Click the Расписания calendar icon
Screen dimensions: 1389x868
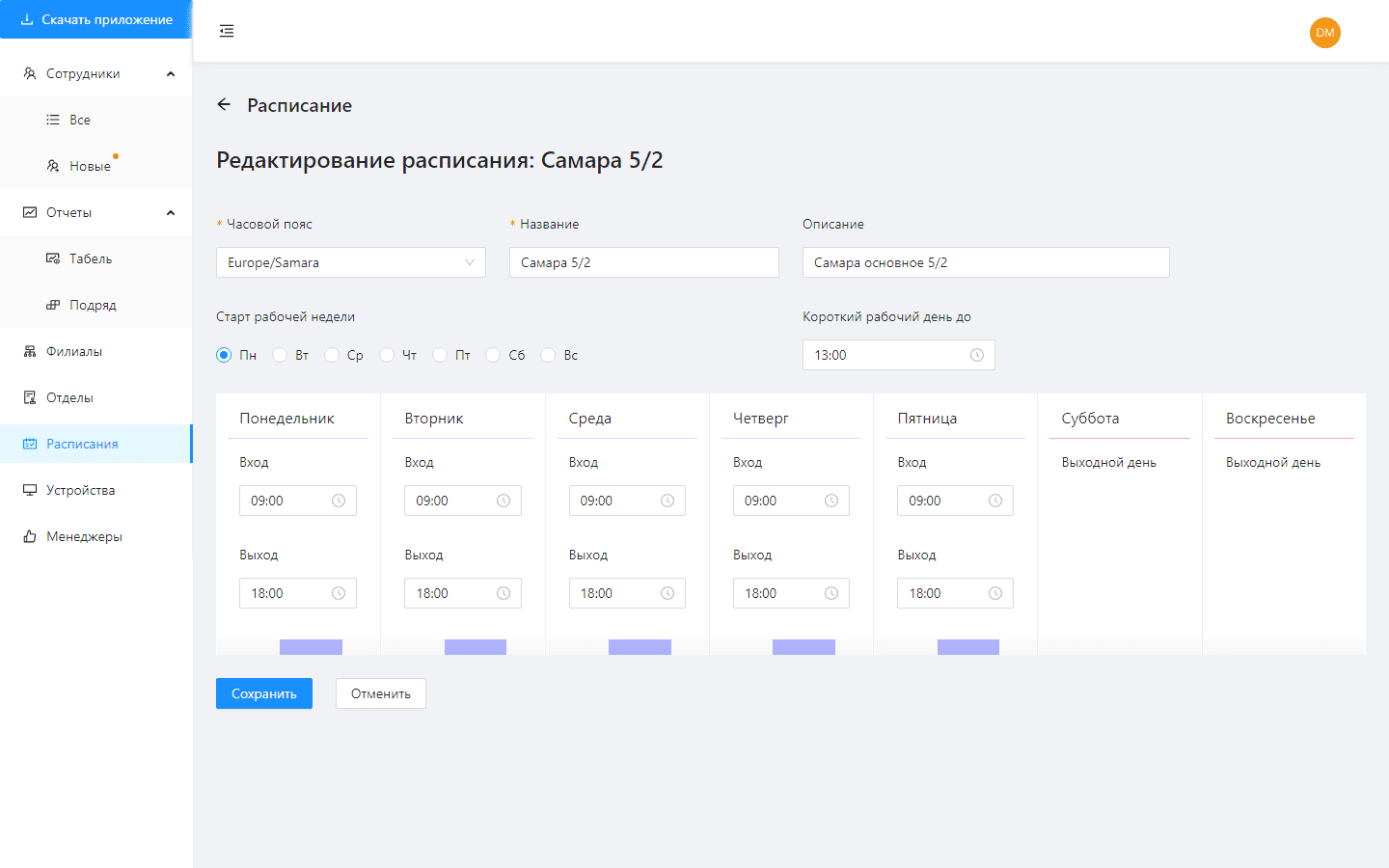pos(30,444)
